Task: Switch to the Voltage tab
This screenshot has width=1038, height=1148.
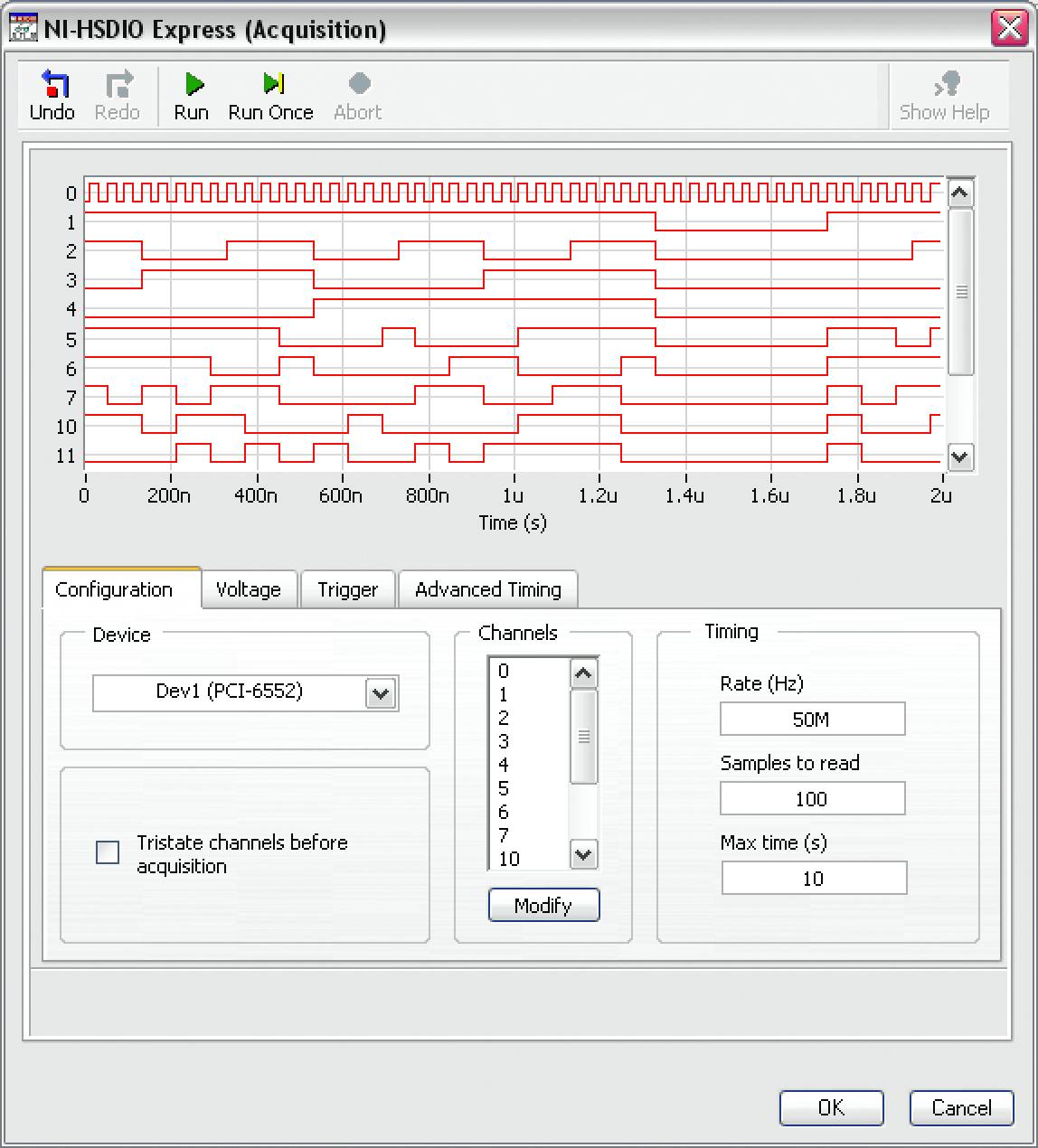Action: tap(249, 589)
